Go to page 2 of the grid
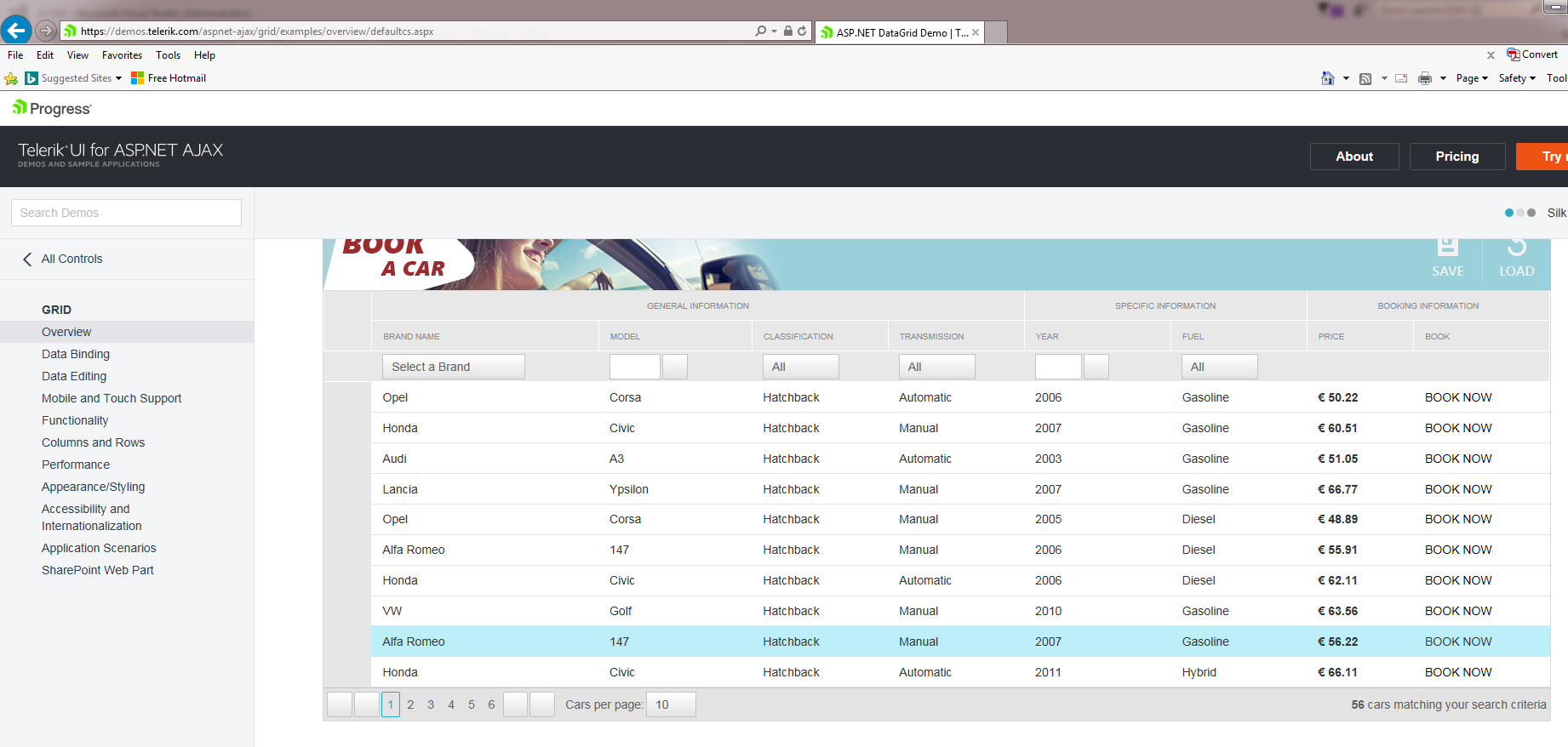The width and height of the screenshot is (1568, 747). [x=410, y=704]
